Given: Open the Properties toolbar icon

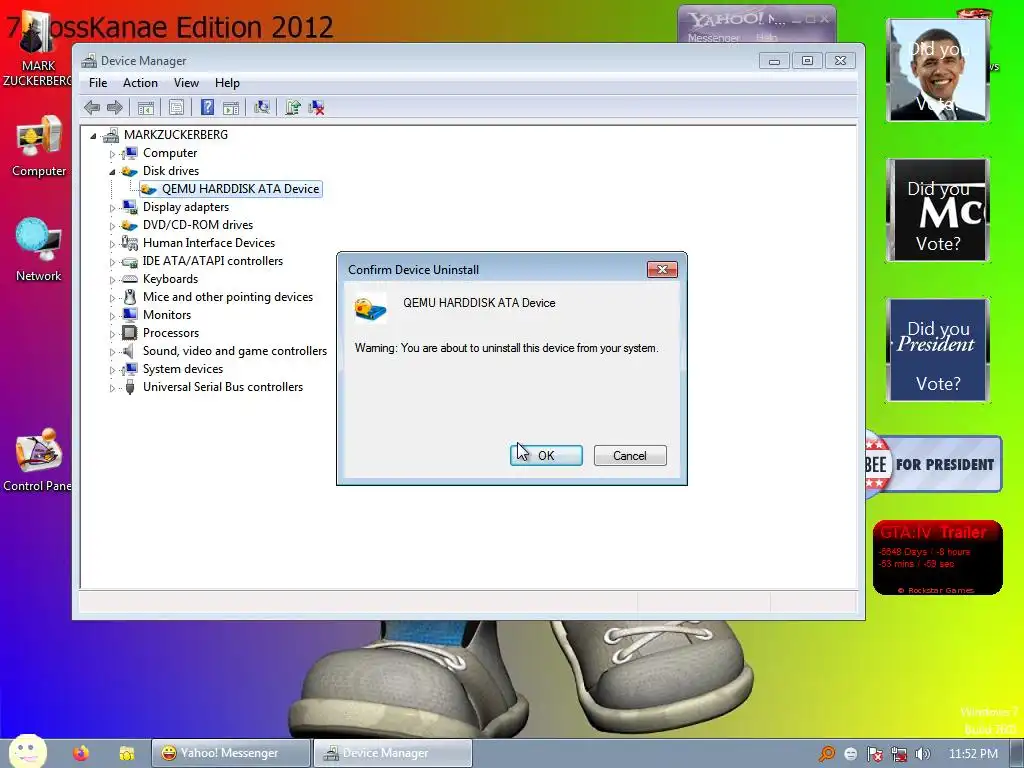Looking at the screenshot, I should click(176, 107).
